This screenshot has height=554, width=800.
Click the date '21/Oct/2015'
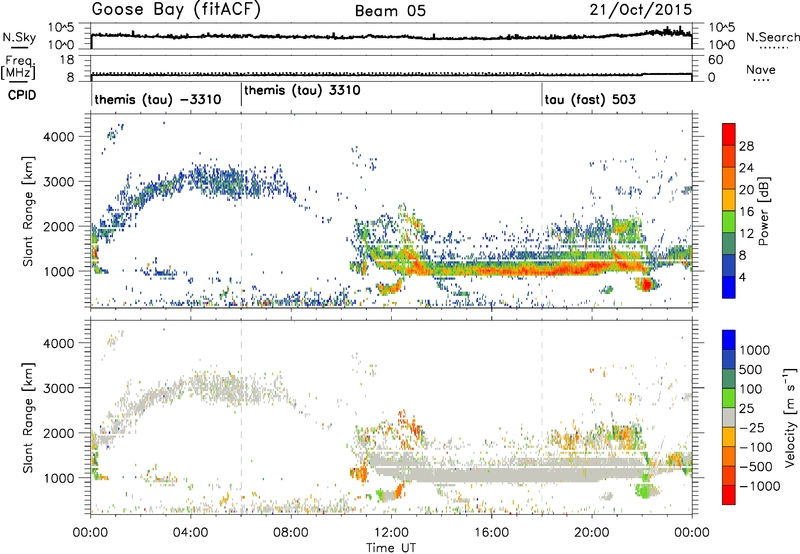[641, 10]
